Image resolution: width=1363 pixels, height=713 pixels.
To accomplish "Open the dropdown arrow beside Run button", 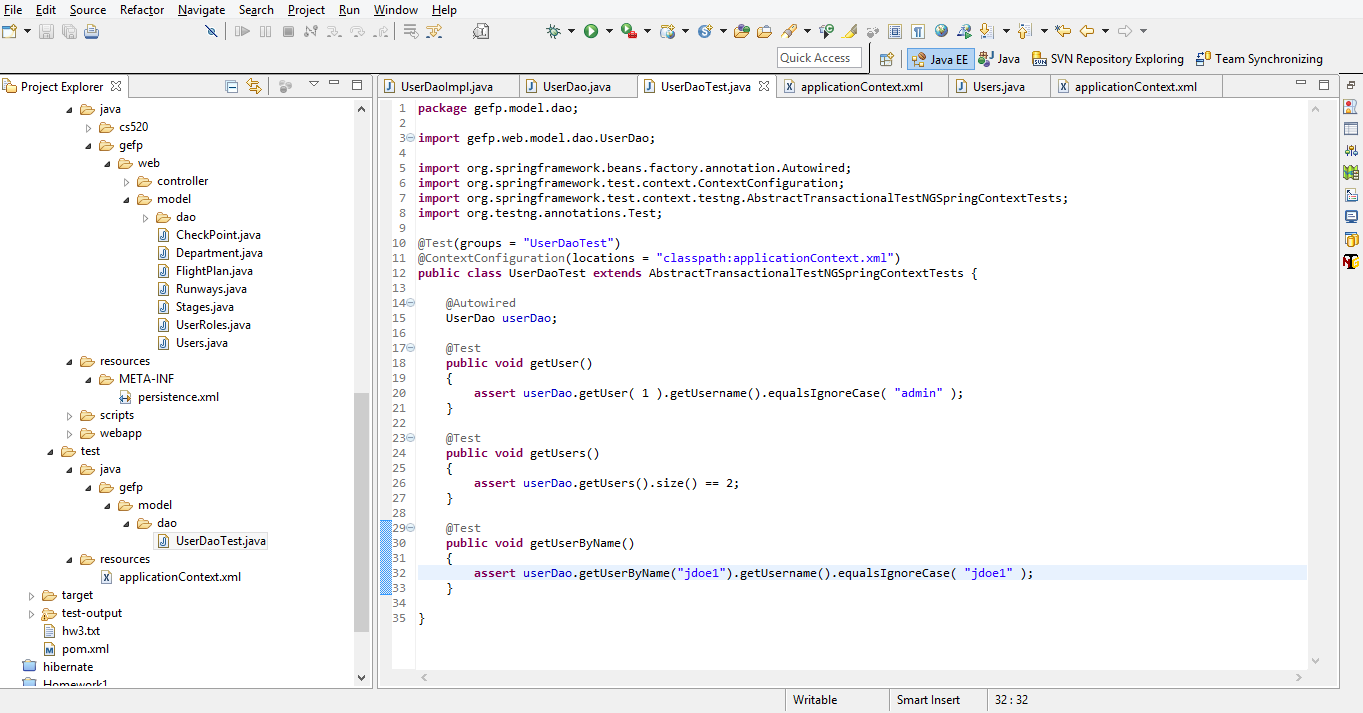I will 608,32.
